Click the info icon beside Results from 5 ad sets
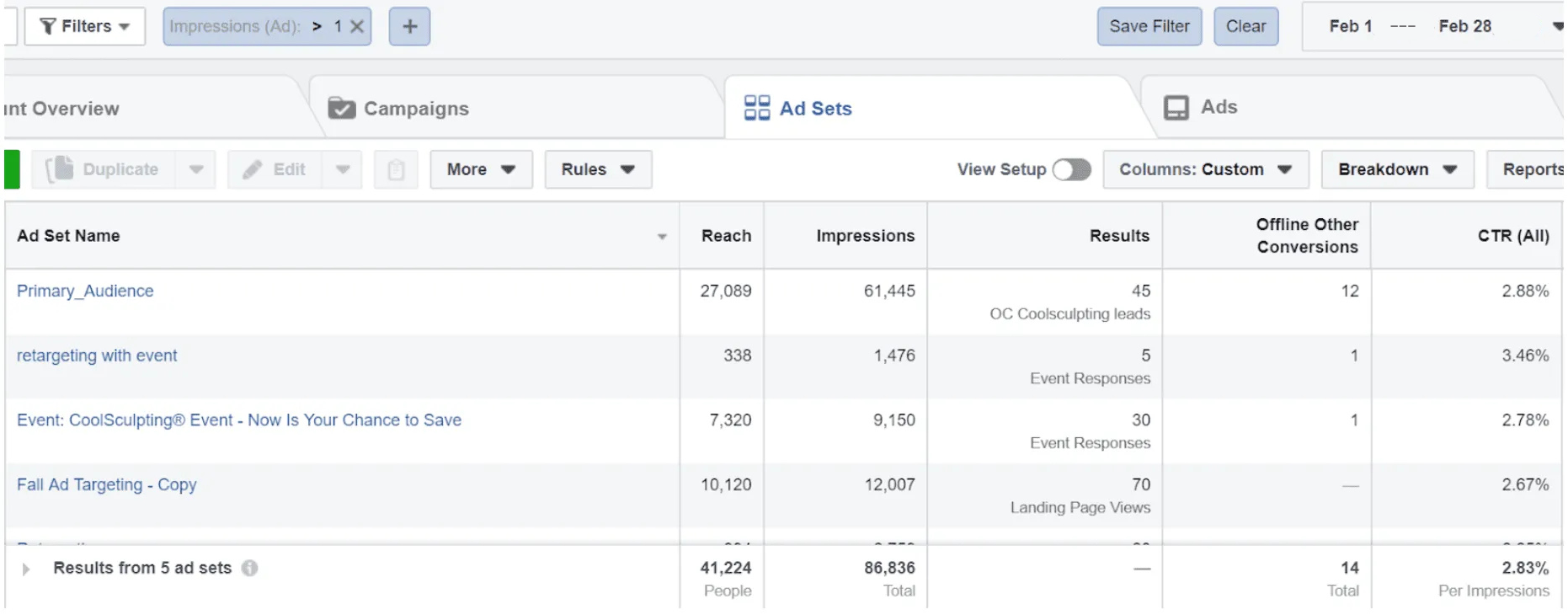 pos(250,568)
